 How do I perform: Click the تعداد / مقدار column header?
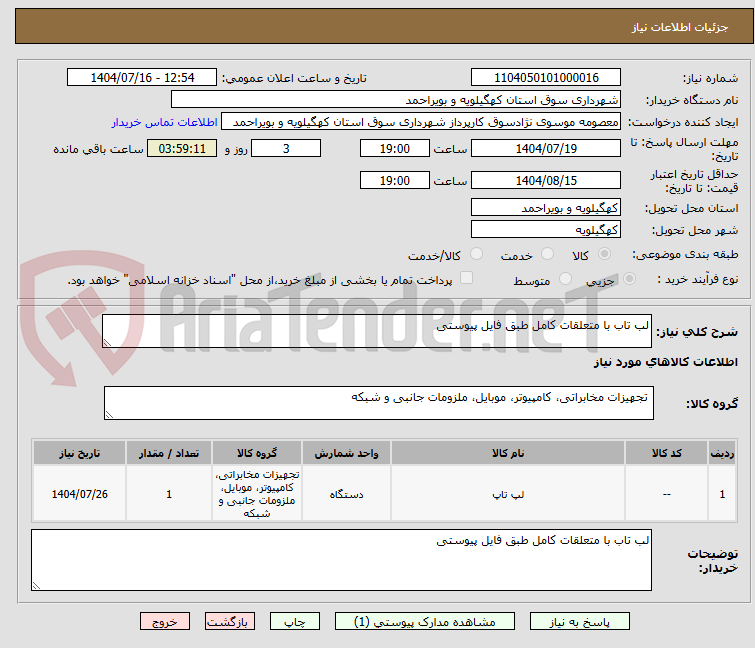[169, 453]
